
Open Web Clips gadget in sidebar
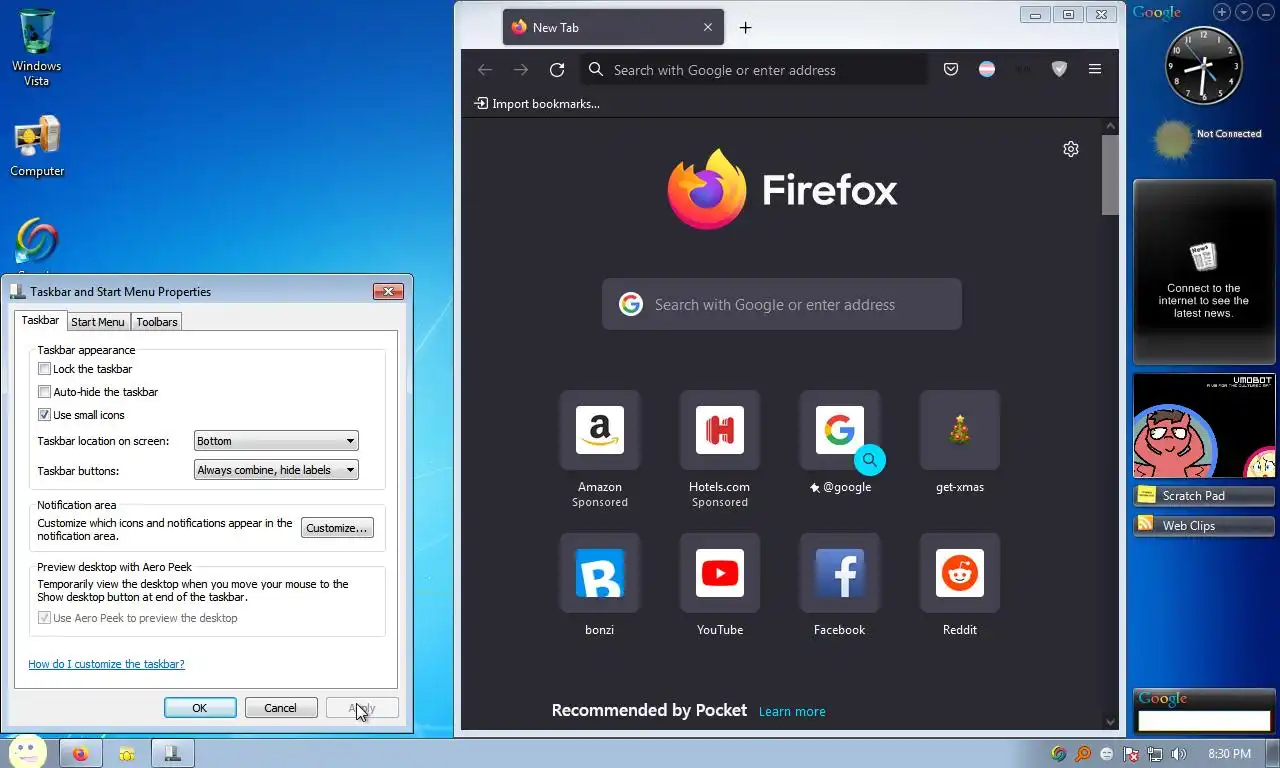click(1204, 526)
